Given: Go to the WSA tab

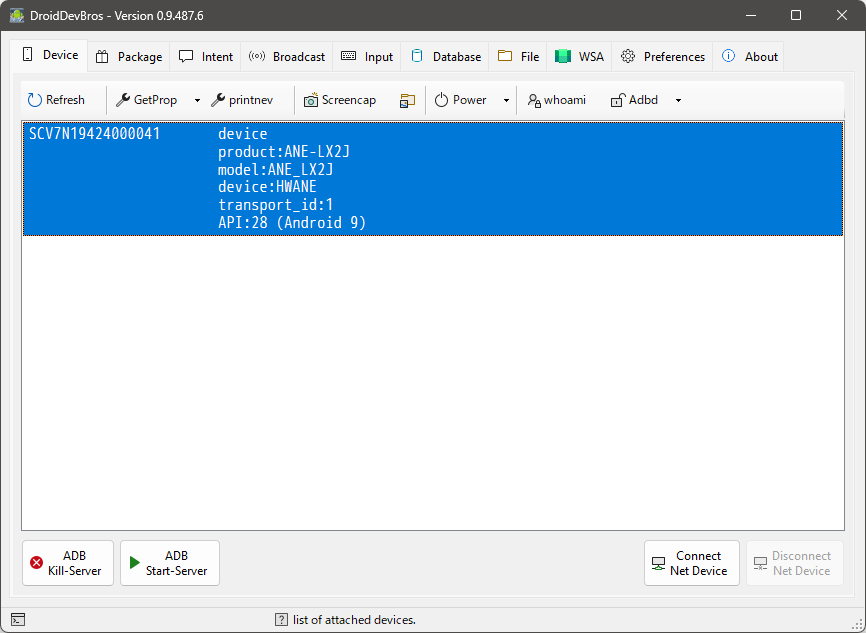Looking at the screenshot, I should (x=580, y=57).
